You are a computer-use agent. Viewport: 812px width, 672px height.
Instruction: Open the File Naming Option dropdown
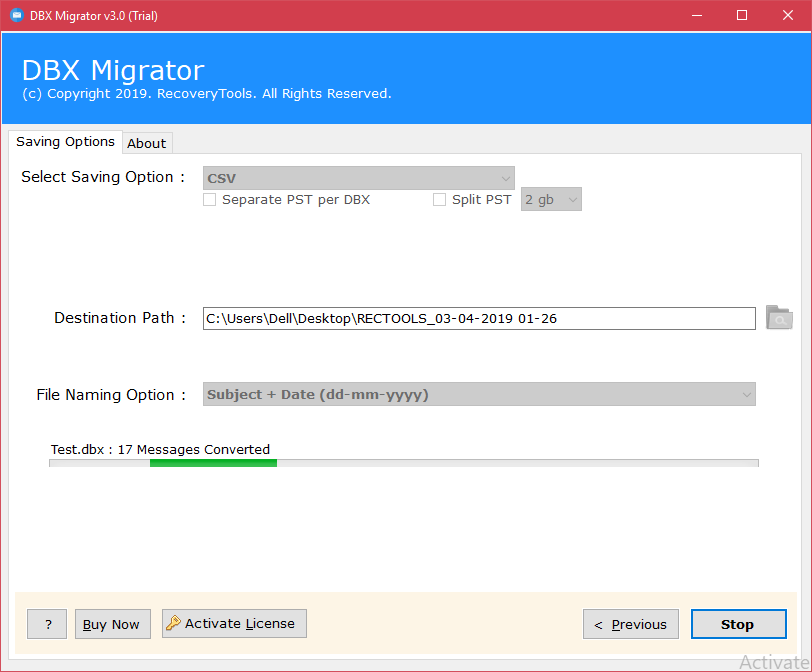479,395
